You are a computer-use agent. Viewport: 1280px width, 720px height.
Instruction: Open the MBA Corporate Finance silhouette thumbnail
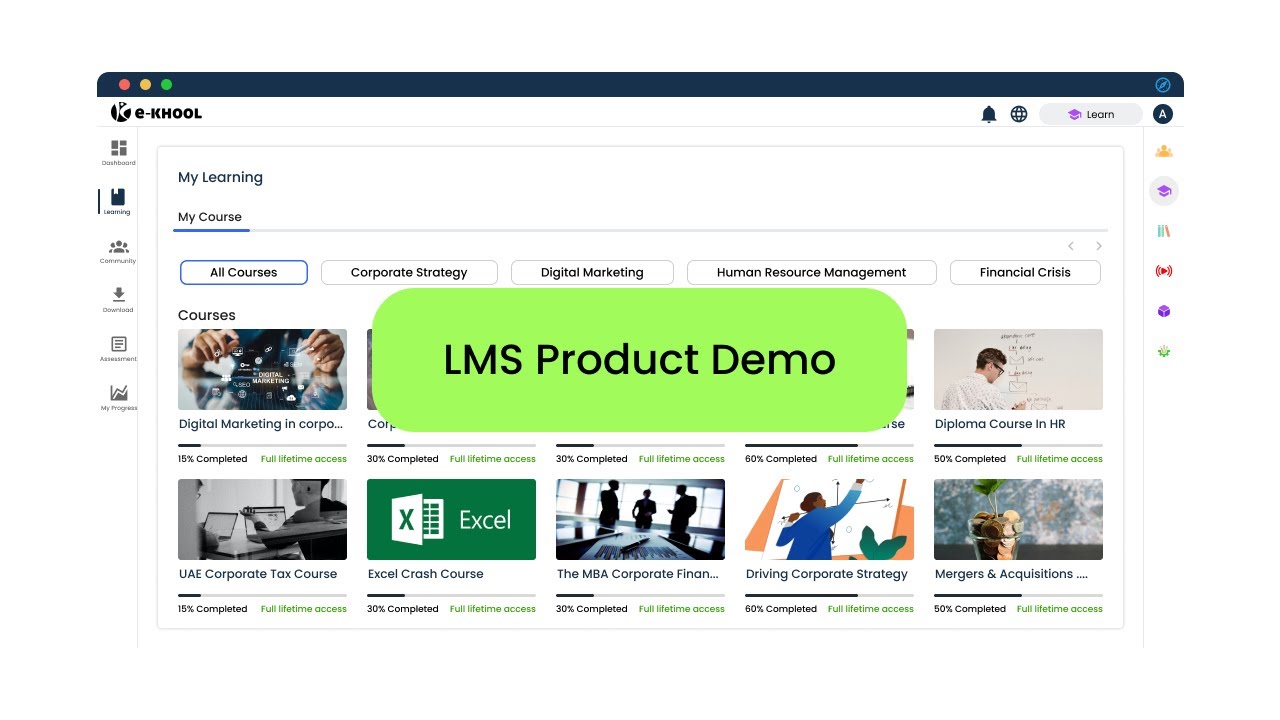click(640, 519)
